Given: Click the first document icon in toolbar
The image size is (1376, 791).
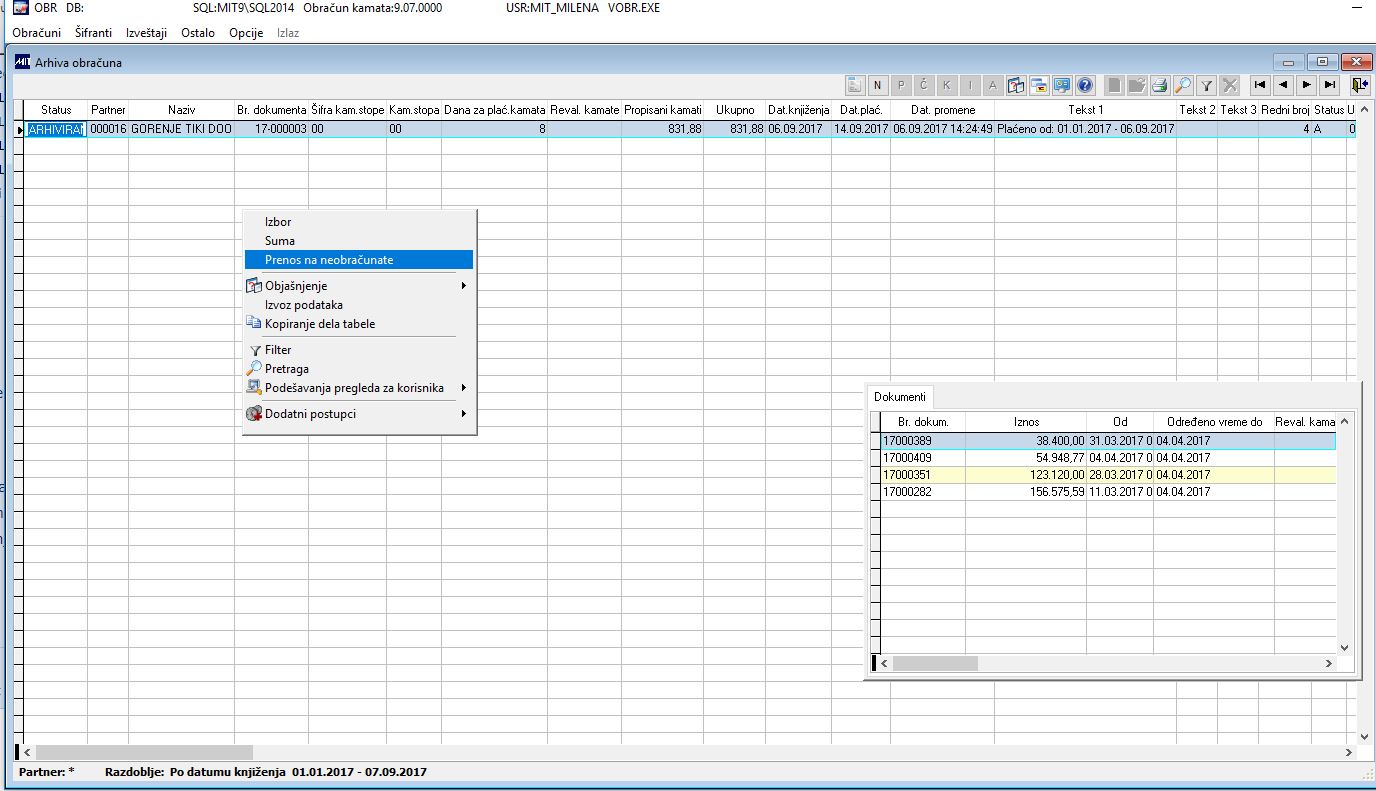Looking at the screenshot, I should 855,85.
